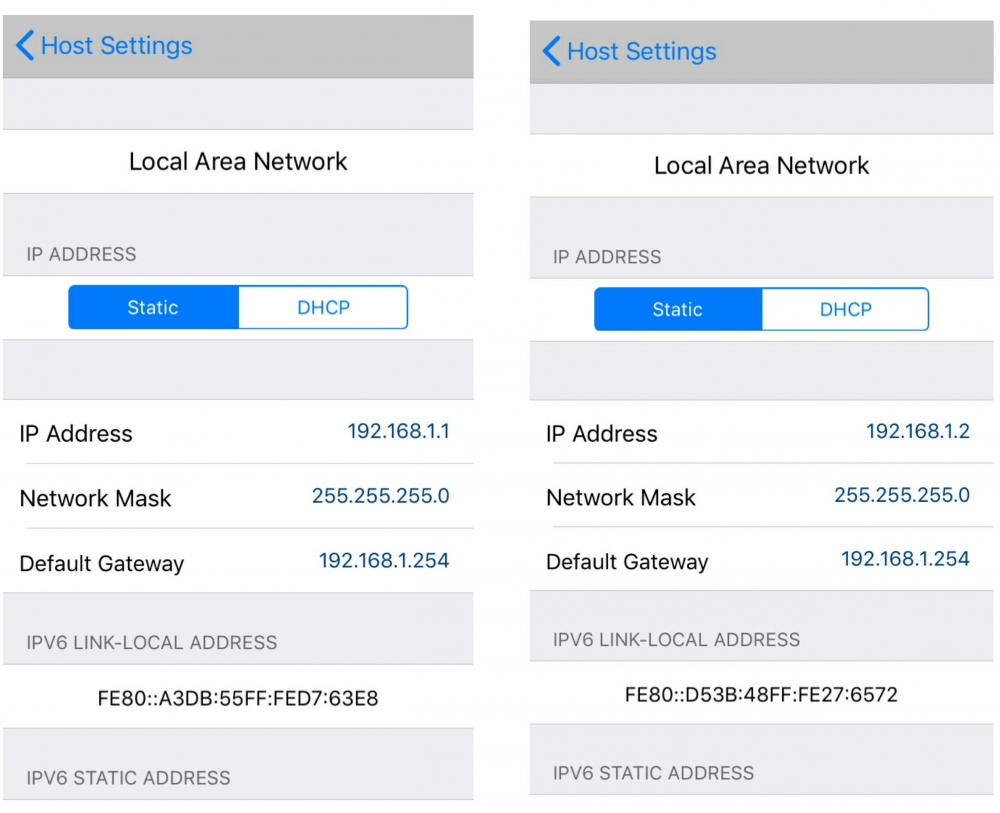Edit the IP address 192.168.1.1

(x=398, y=432)
